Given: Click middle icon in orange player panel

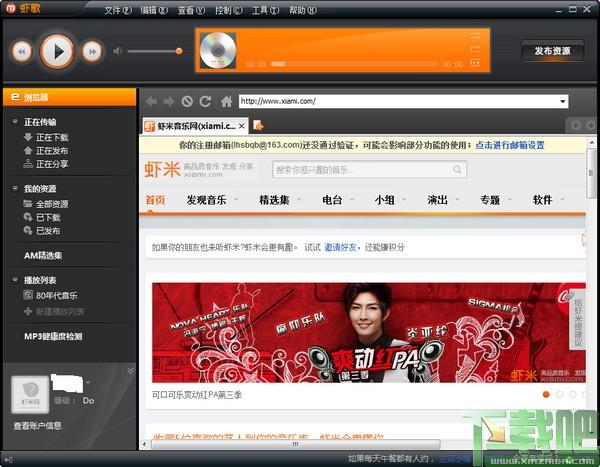Looking at the screenshot, I should click(475, 49).
